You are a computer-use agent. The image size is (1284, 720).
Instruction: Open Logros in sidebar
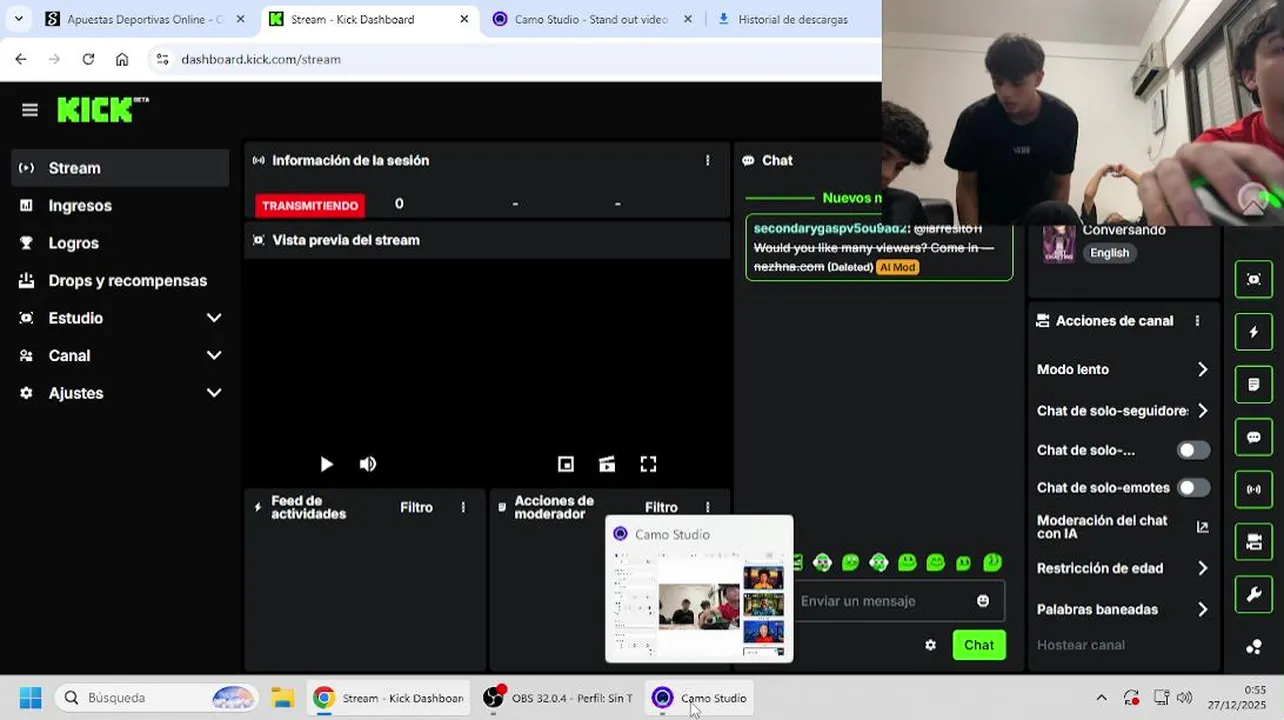pyautogui.click(x=120, y=243)
